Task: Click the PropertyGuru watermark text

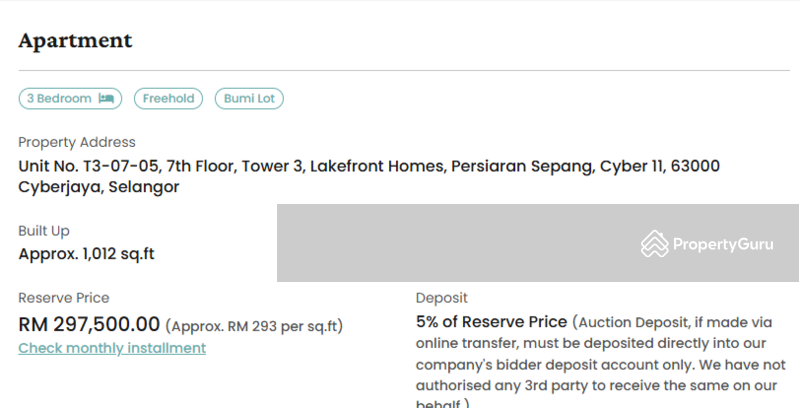Action: click(723, 244)
